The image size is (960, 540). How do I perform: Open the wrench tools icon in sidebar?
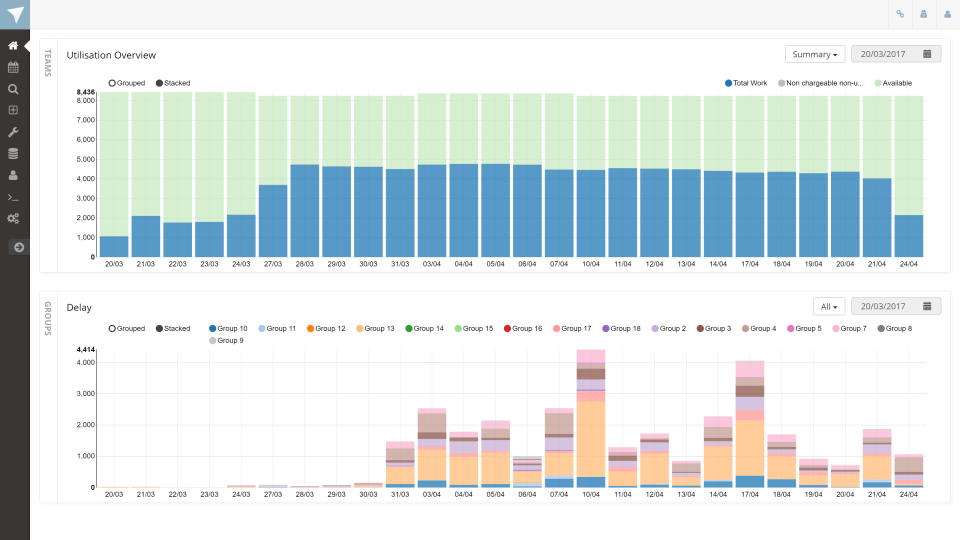tap(13, 132)
